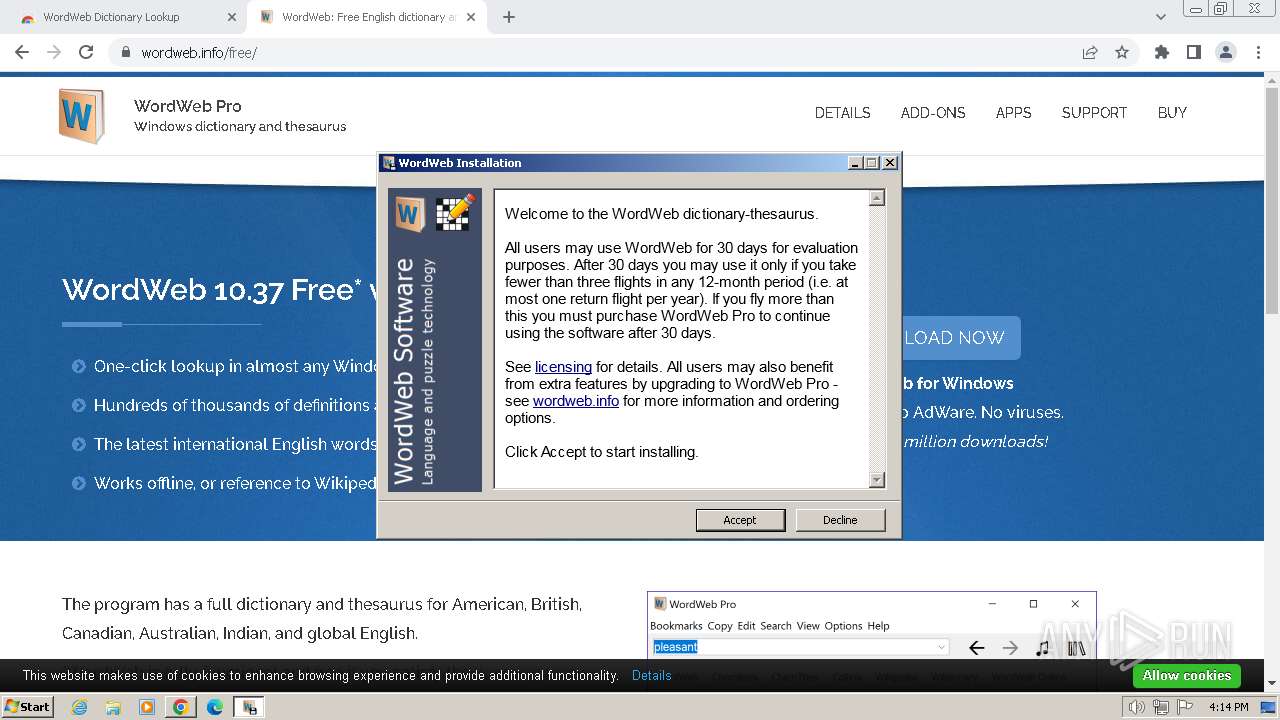1280x720 pixels.
Task: Close the WordWeb Installation dialog
Action: [x=890, y=163]
